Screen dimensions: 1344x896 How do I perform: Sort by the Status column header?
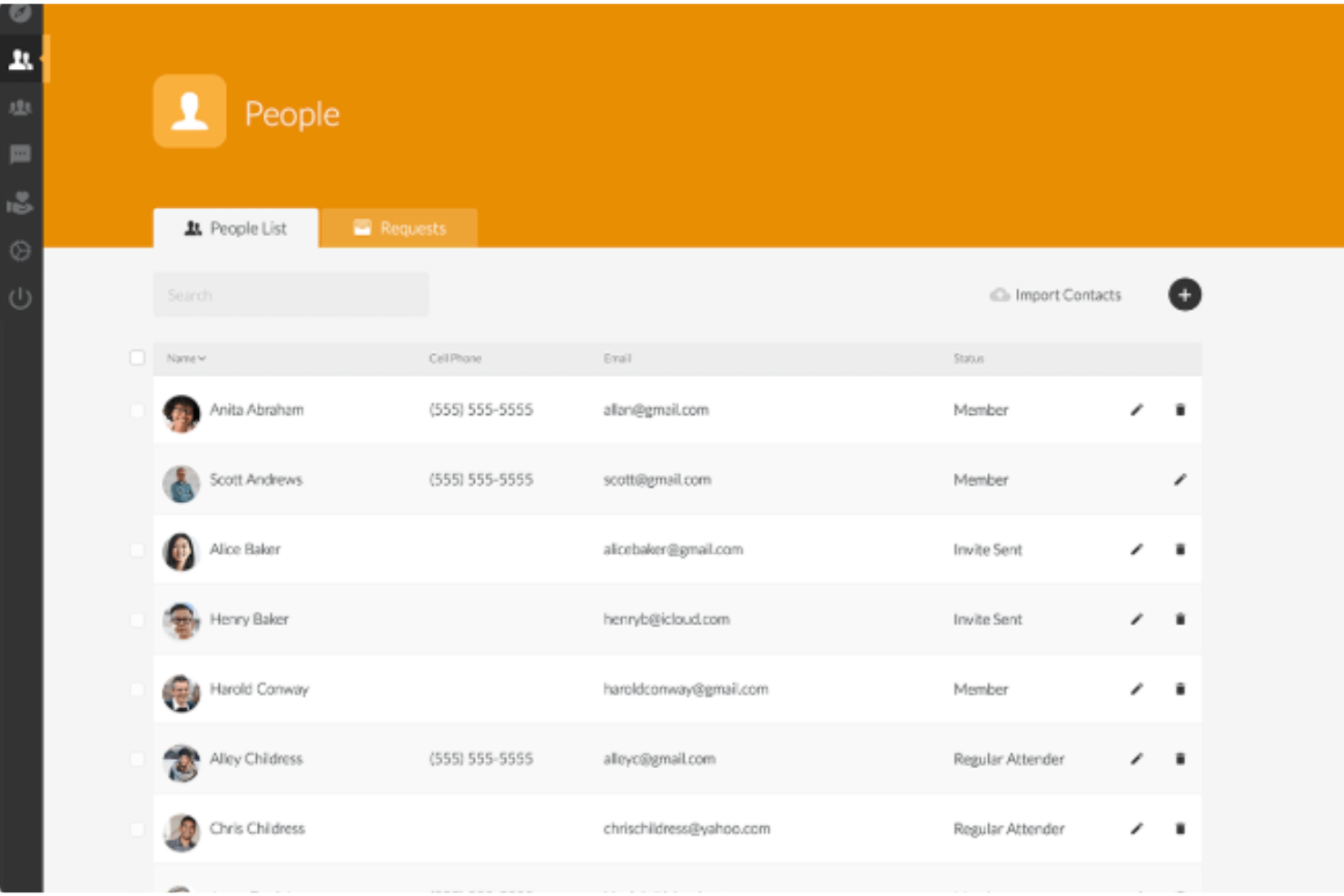tap(969, 359)
